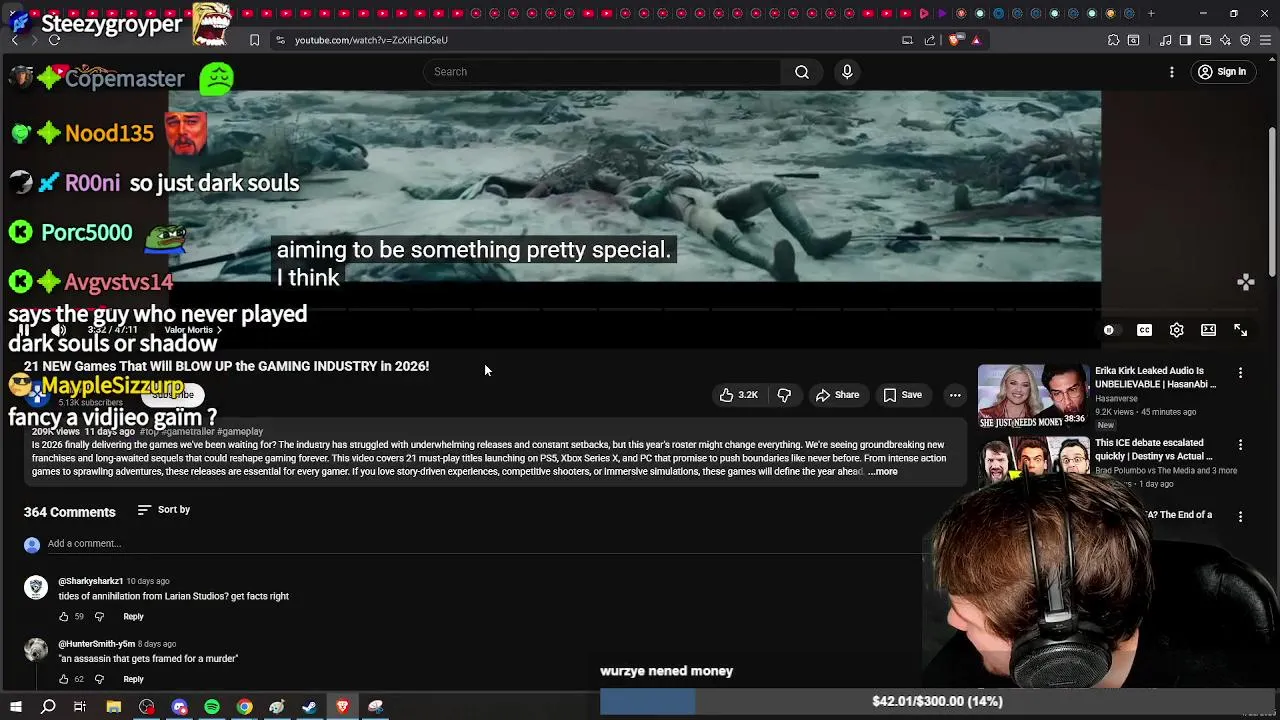This screenshot has height=720, width=1280.
Task: Open @Sharkysharkz1 channel link
Action: click(x=90, y=581)
